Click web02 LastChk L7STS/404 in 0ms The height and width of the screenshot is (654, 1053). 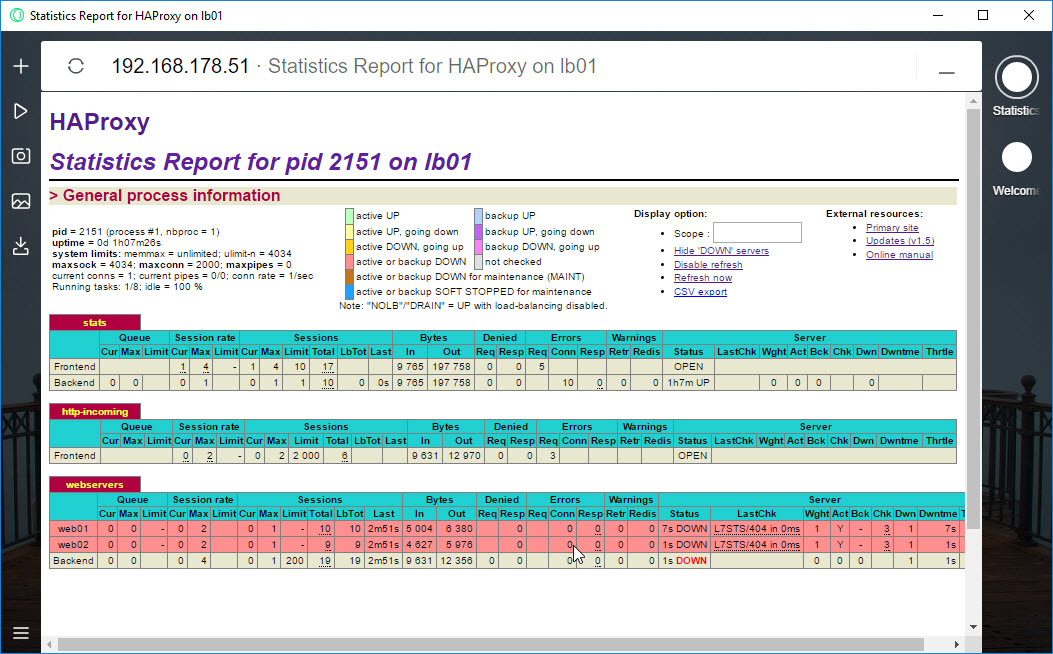coord(756,545)
